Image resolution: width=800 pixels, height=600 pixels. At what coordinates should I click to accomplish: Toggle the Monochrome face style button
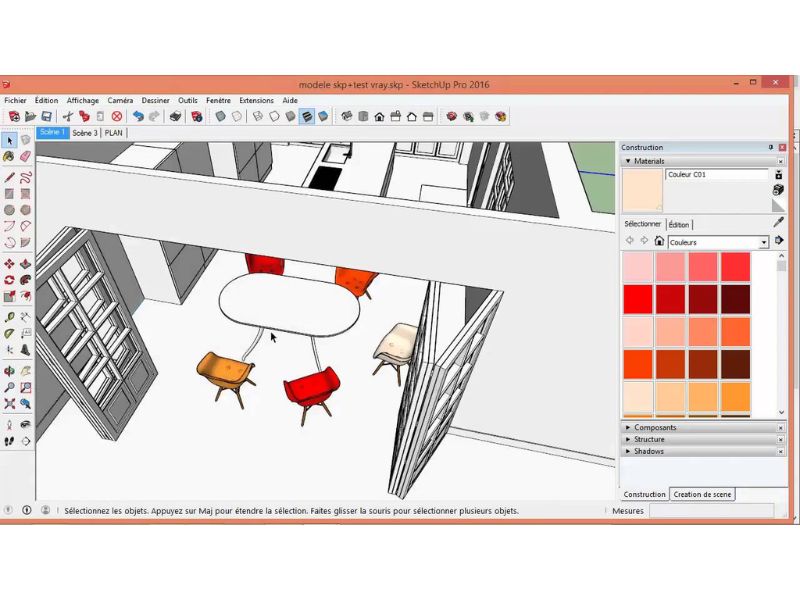point(323,116)
